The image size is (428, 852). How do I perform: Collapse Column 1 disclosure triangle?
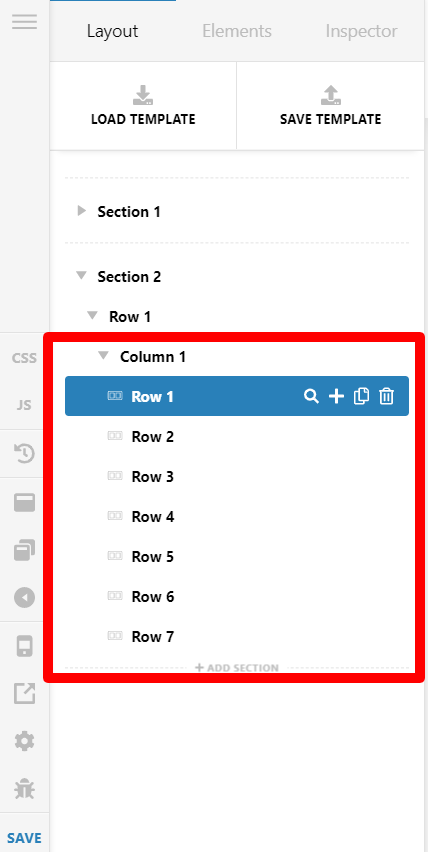pos(103,356)
